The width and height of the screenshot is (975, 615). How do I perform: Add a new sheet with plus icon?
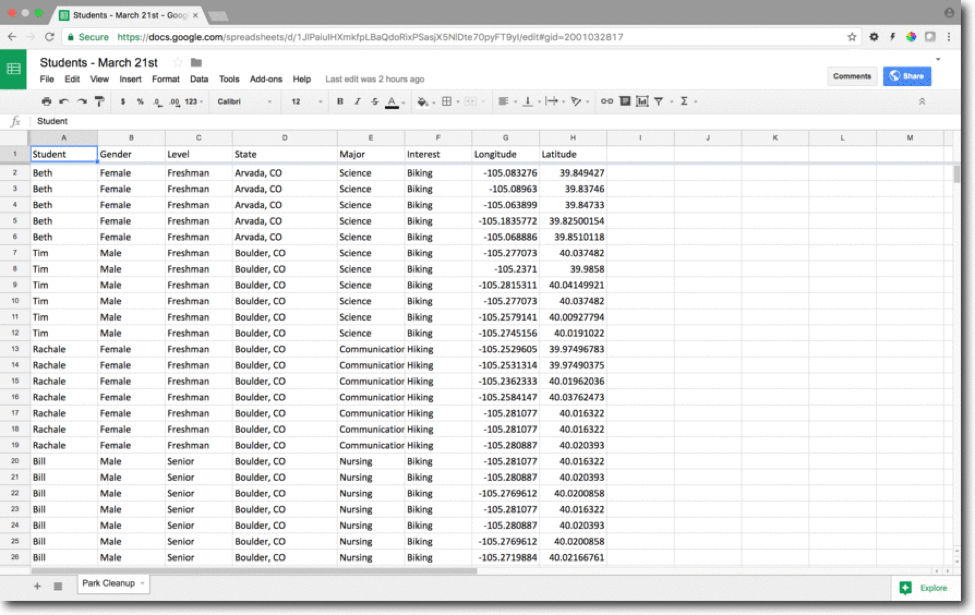coord(37,586)
